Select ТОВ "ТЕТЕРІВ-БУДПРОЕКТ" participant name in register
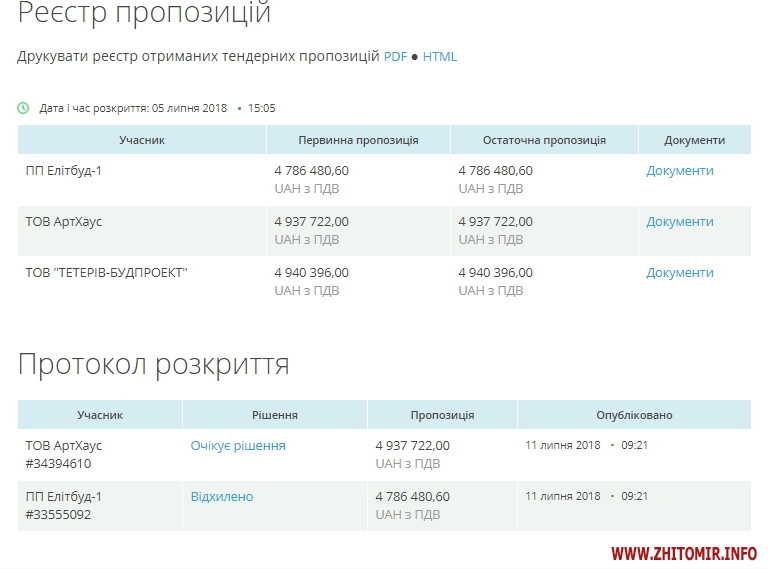770x569 pixels. [106, 273]
